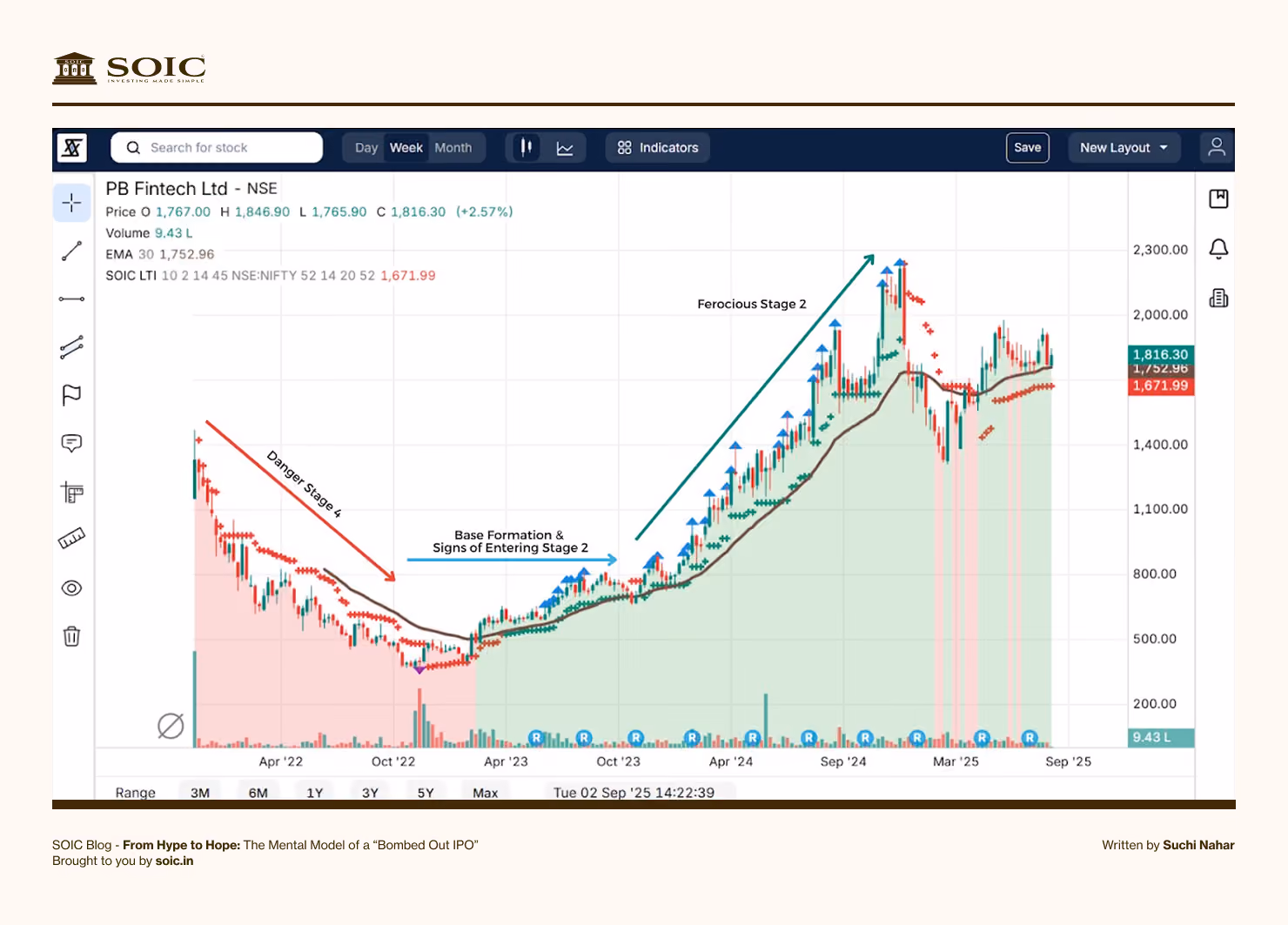
Task: Toggle drawings visibility with the eye icon
Action: [72, 588]
